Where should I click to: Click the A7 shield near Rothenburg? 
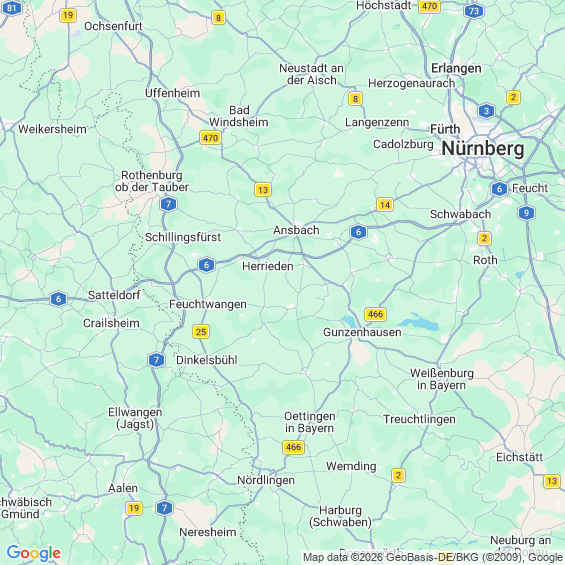pyautogui.click(x=168, y=204)
